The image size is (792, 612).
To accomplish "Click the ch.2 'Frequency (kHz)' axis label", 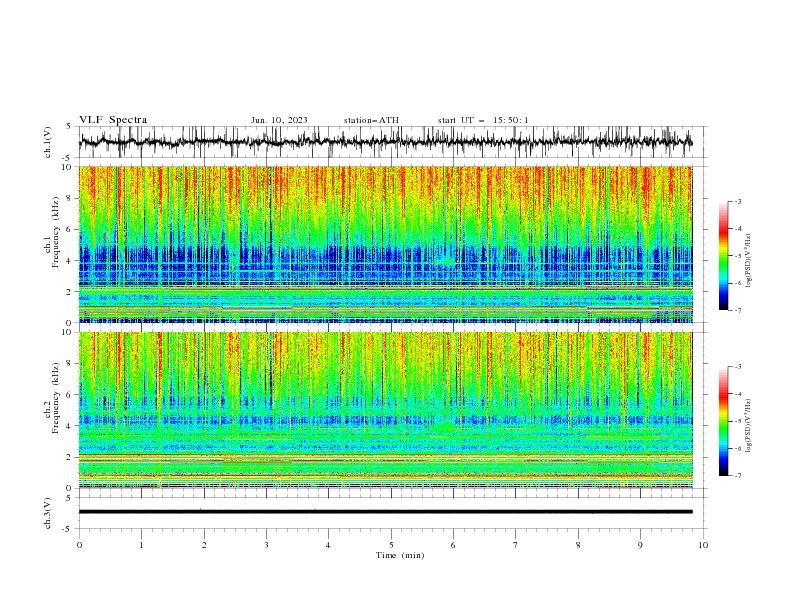I will 56,397.
